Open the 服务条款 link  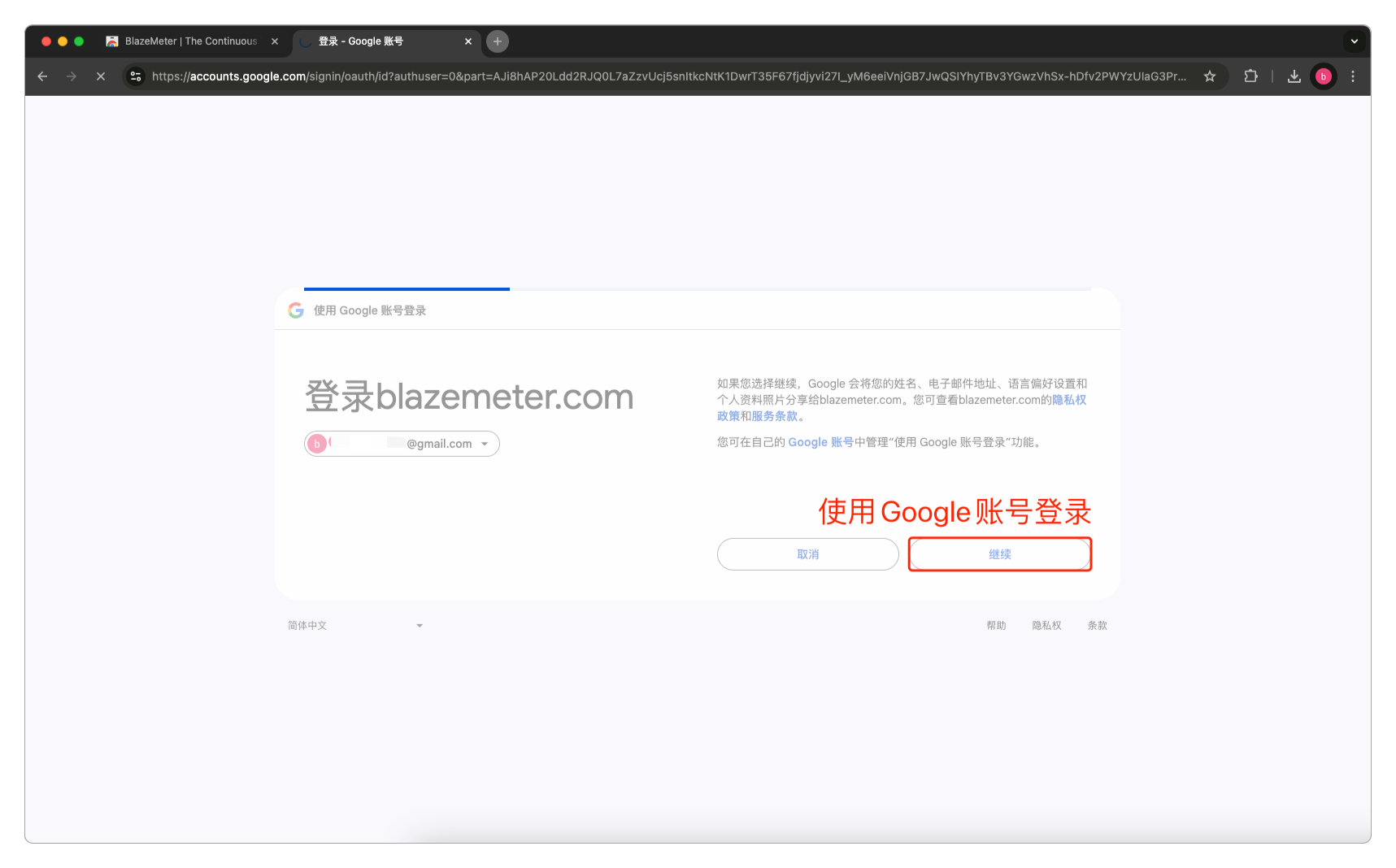[x=774, y=416]
